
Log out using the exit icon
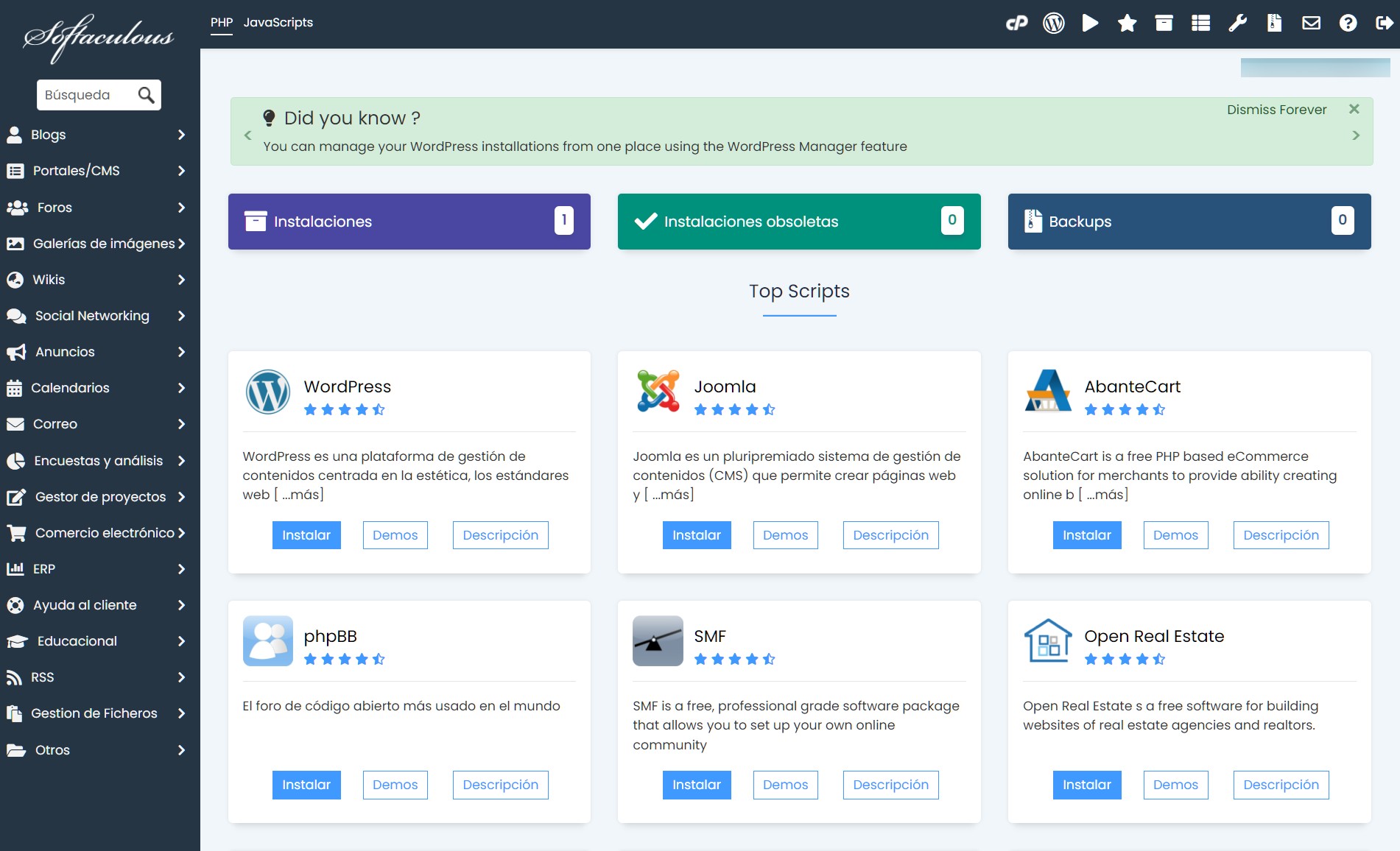[x=1383, y=23]
